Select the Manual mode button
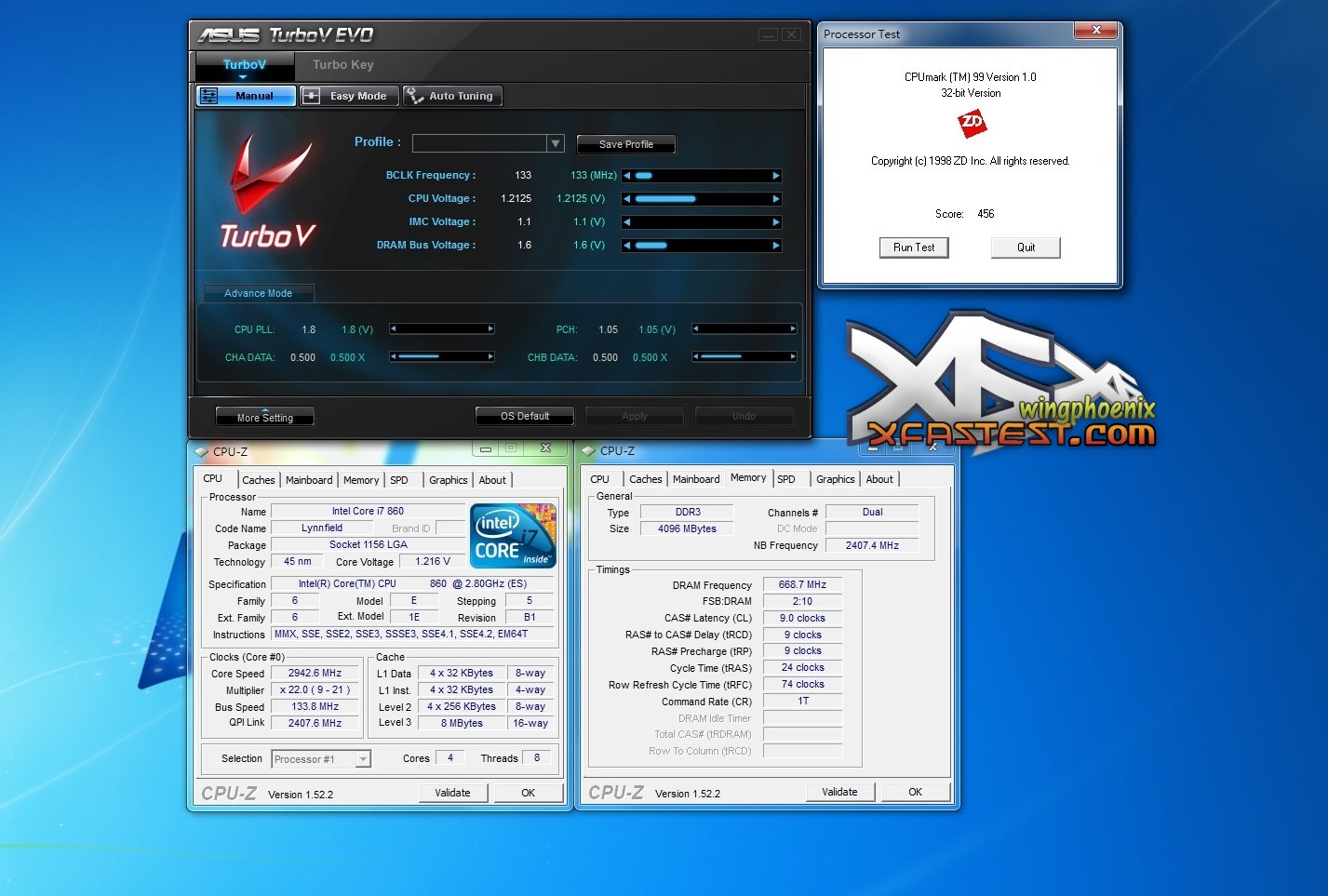This screenshot has width=1328, height=896. tap(247, 96)
